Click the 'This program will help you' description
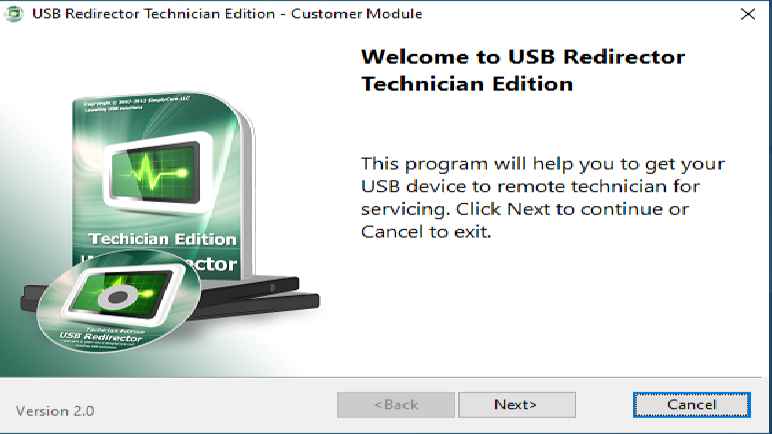The width and height of the screenshot is (772, 434). 543,198
